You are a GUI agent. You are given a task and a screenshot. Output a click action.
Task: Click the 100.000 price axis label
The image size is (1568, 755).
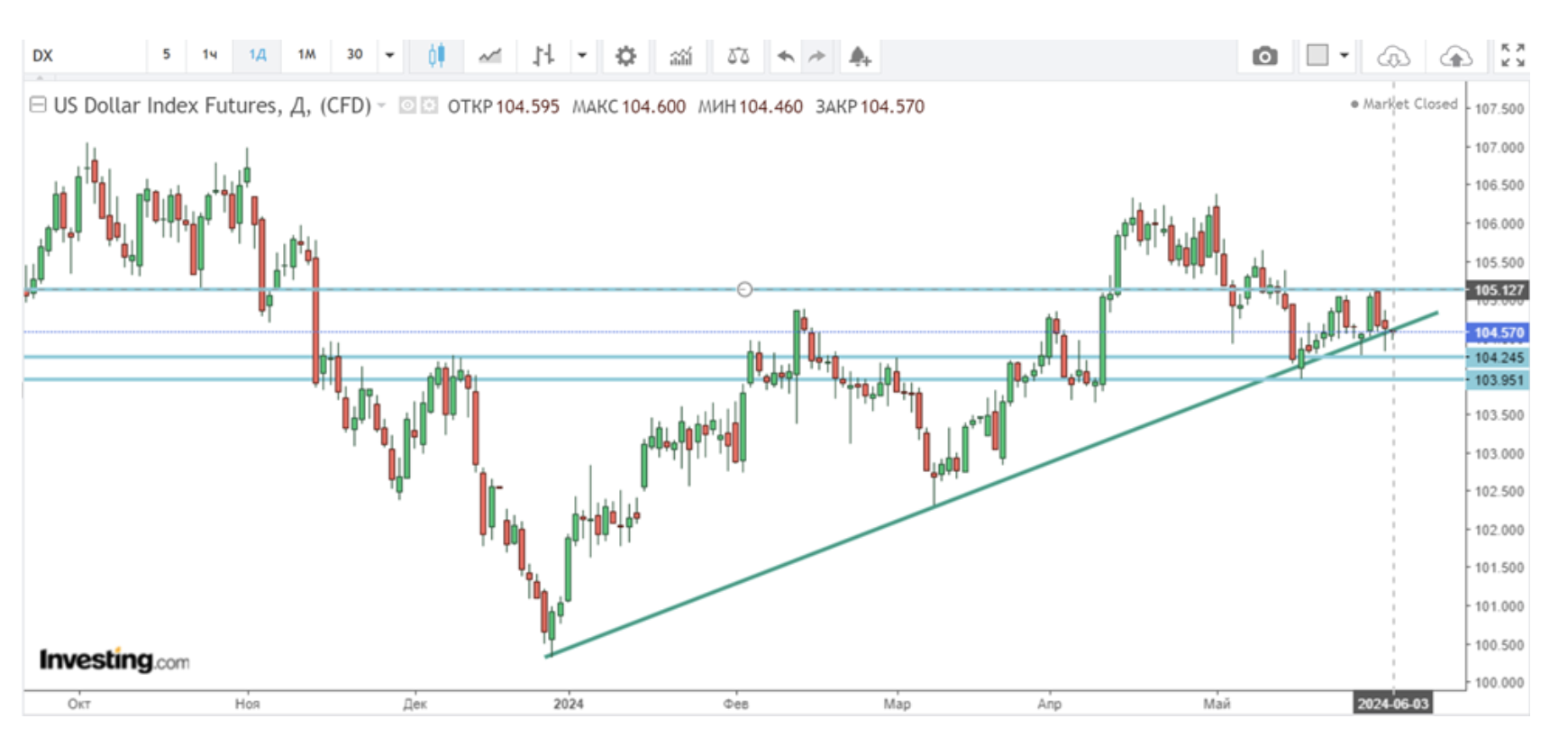[x=1499, y=682]
